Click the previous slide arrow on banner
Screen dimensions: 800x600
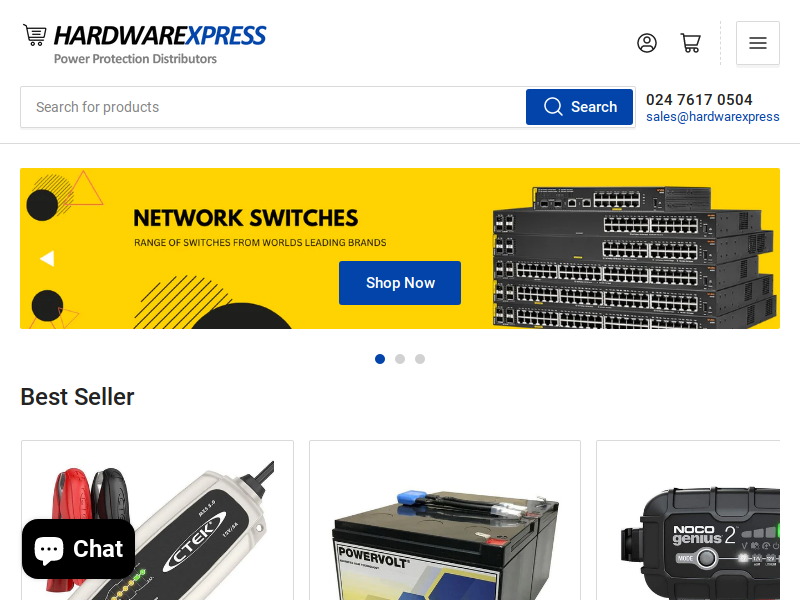(x=47, y=259)
